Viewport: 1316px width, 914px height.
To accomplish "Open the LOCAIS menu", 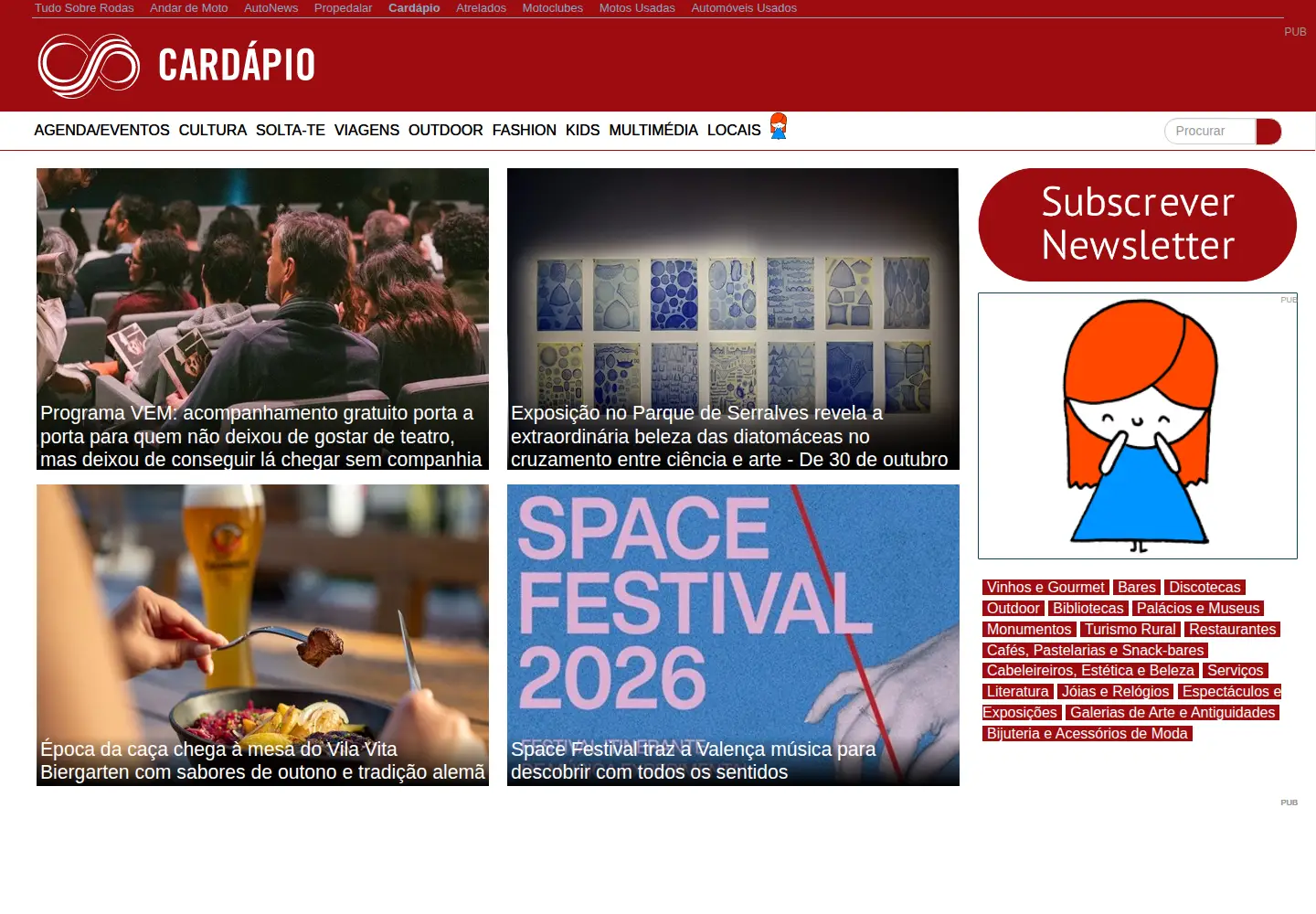I will point(734,131).
